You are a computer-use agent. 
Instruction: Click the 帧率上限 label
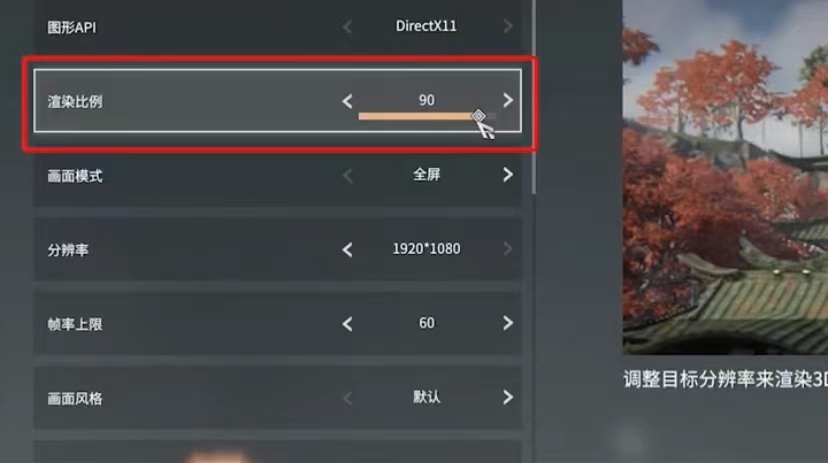tap(75, 324)
